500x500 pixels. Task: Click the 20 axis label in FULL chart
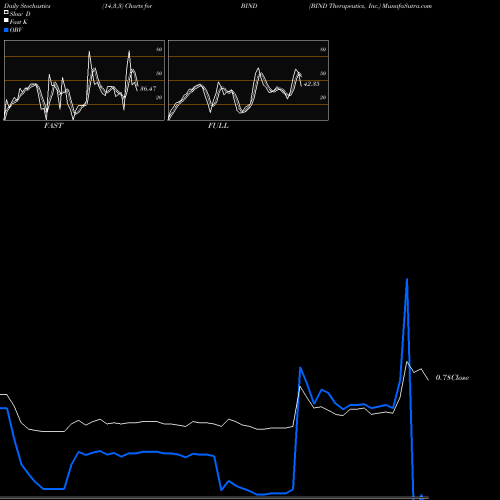pyautogui.click(x=323, y=97)
